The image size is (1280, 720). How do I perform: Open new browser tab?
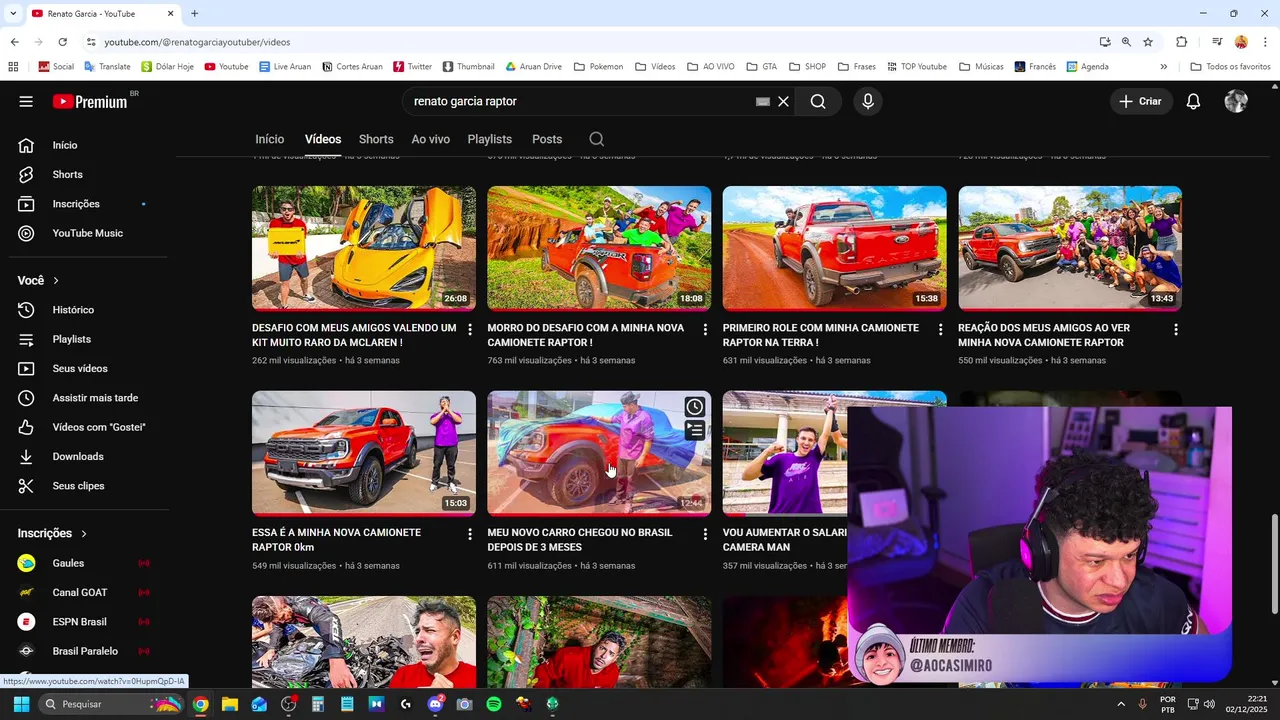tap(194, 14)
